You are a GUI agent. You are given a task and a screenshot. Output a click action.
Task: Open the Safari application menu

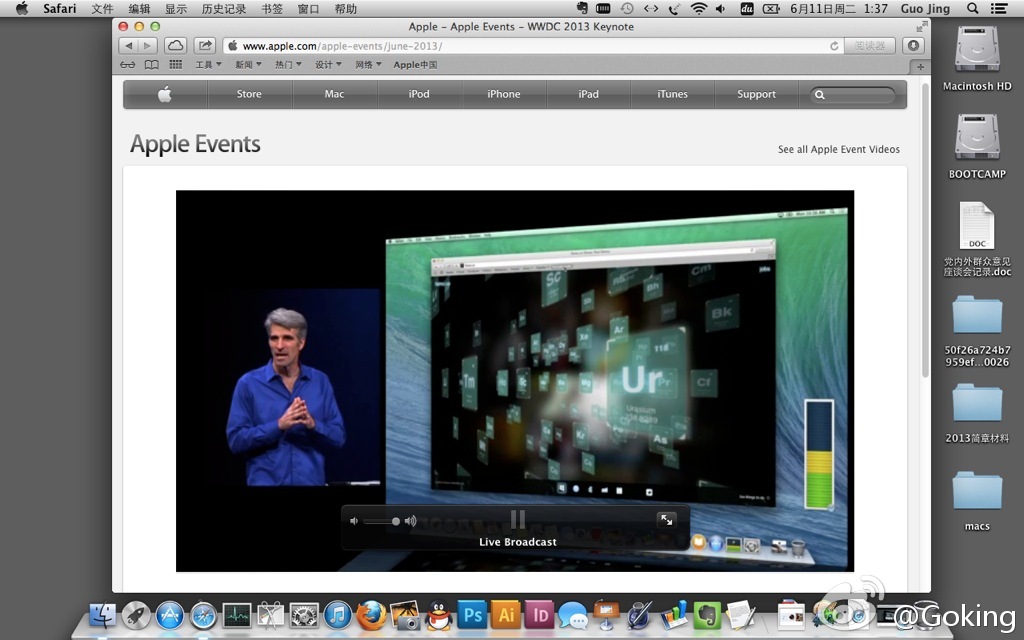pos(59,8)
